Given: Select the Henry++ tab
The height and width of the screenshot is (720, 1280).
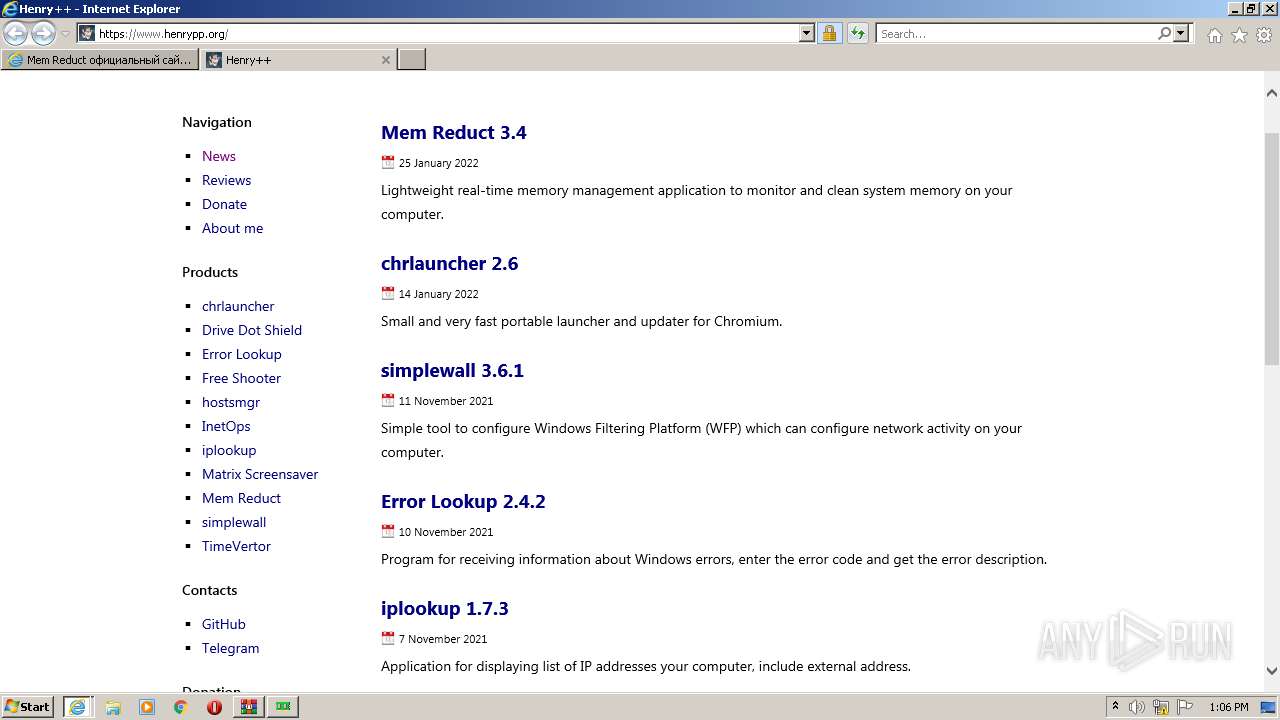Looking at the screenshot, I should pyautogui.click(x=298, y=60).
